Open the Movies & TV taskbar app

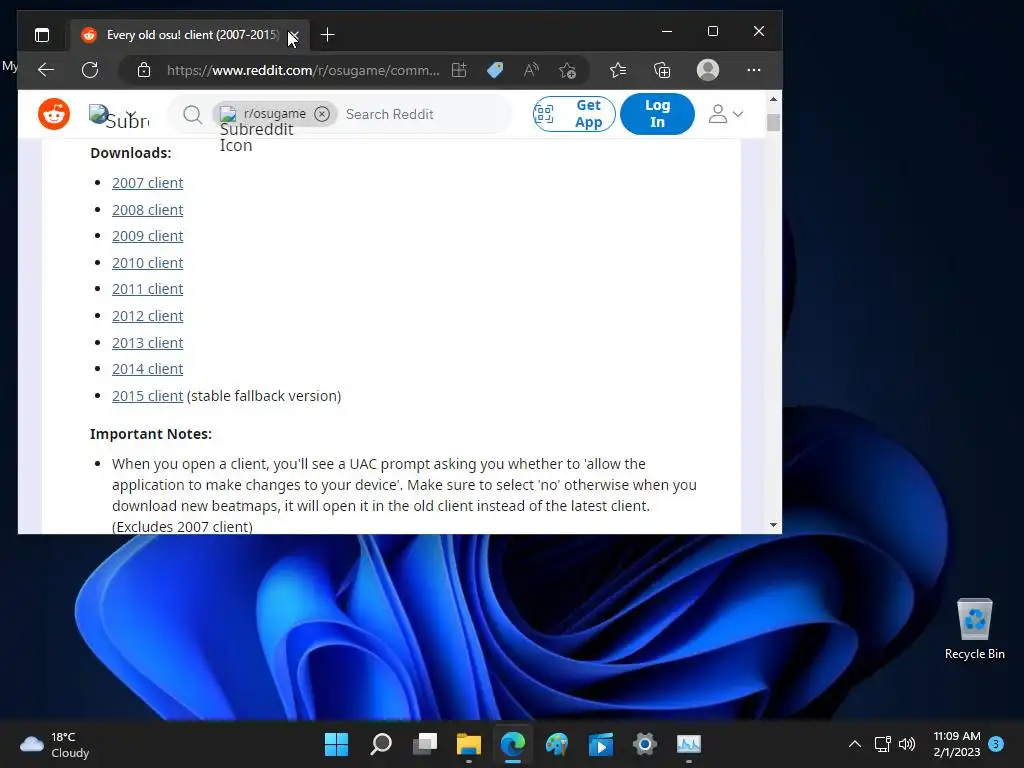point(601,744)
